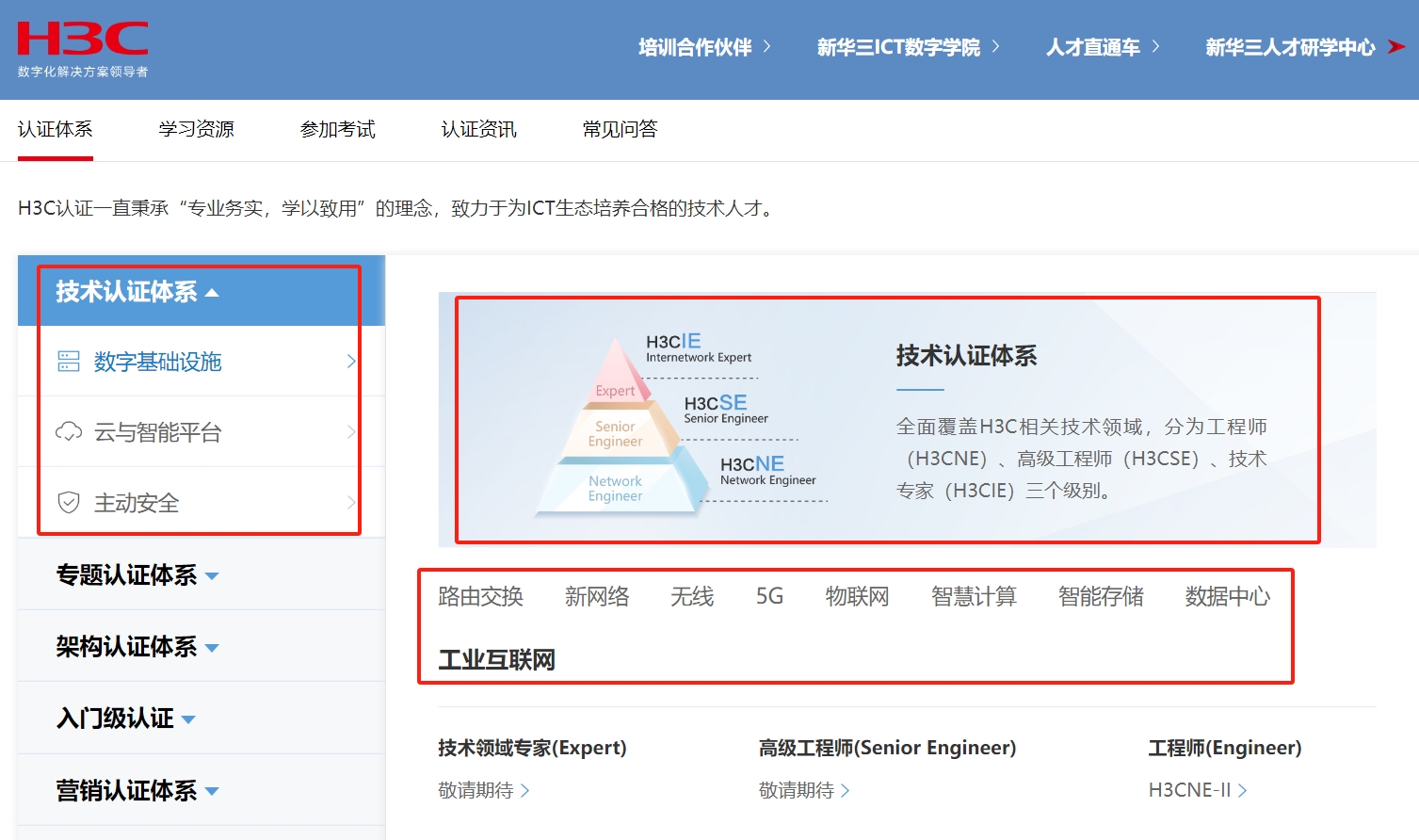Open the 人才直通车 link

1093,47
